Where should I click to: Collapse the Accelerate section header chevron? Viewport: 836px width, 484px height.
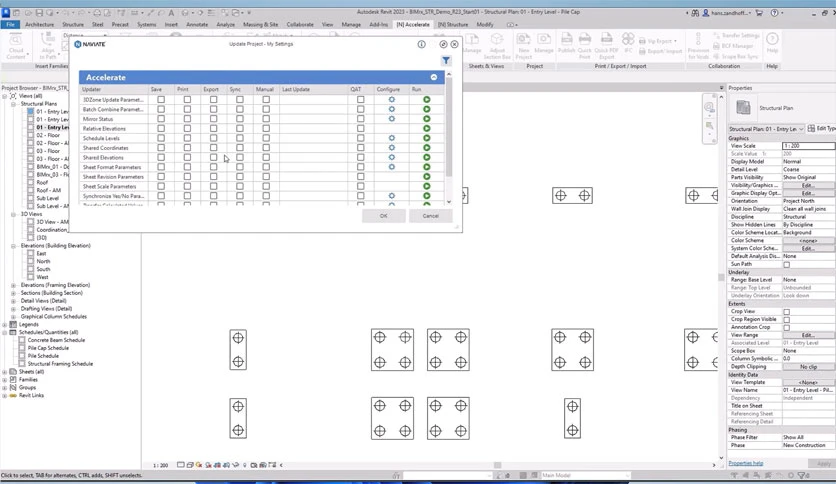[434, 77]
